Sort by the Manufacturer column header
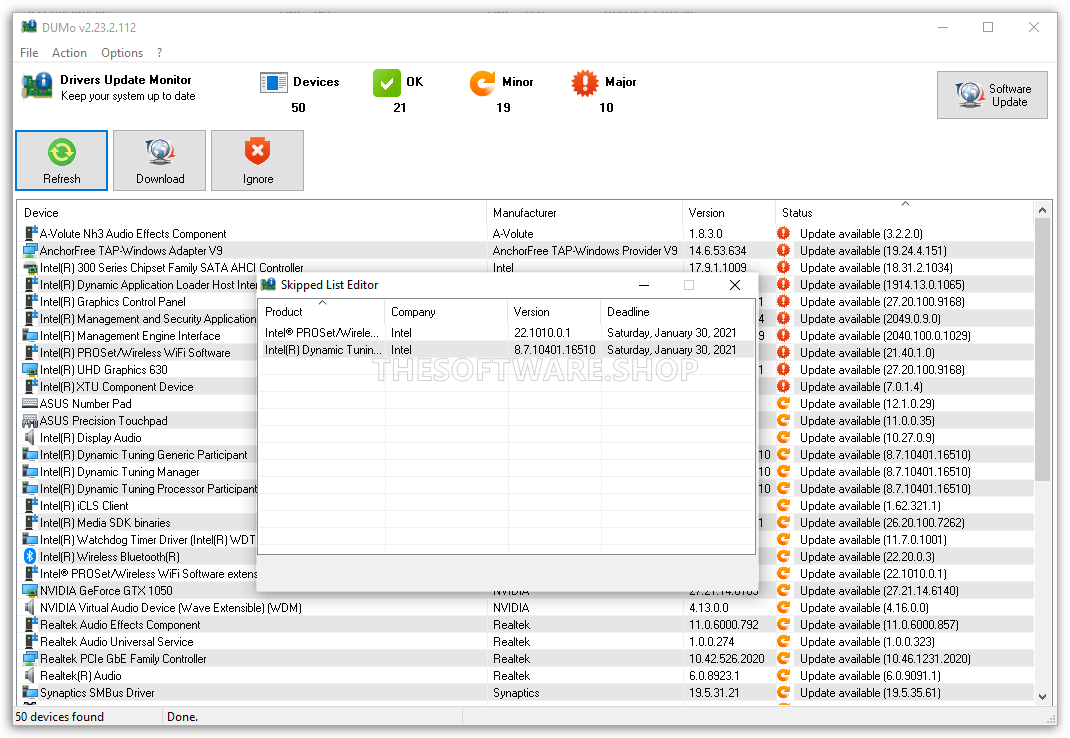Viewport: 1070px width, 738px height. click(584, 212)
